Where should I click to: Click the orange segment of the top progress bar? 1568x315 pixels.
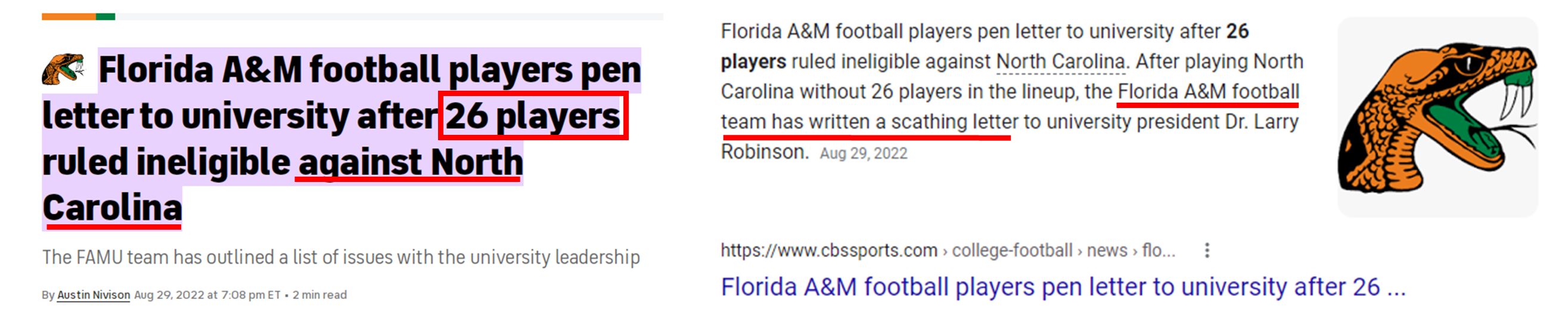tap(68, 17)
